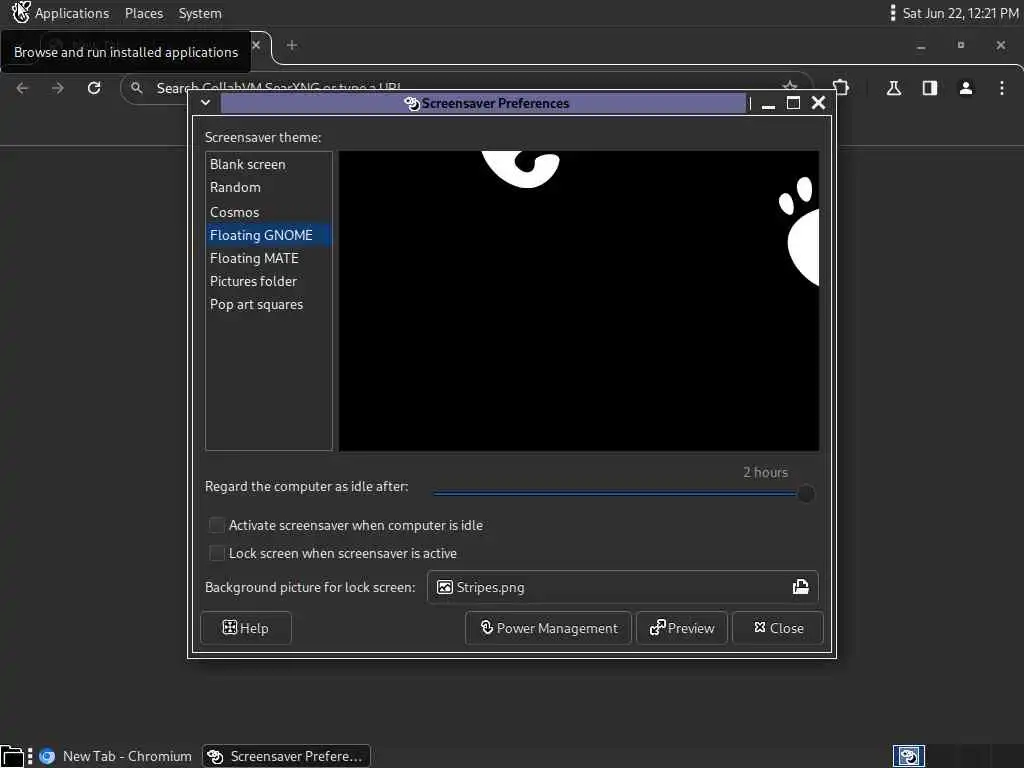Viewport: 1024px width, 768px height.
Task: Click the show desktop icon in bottom panel
Action: click(12, 756)
